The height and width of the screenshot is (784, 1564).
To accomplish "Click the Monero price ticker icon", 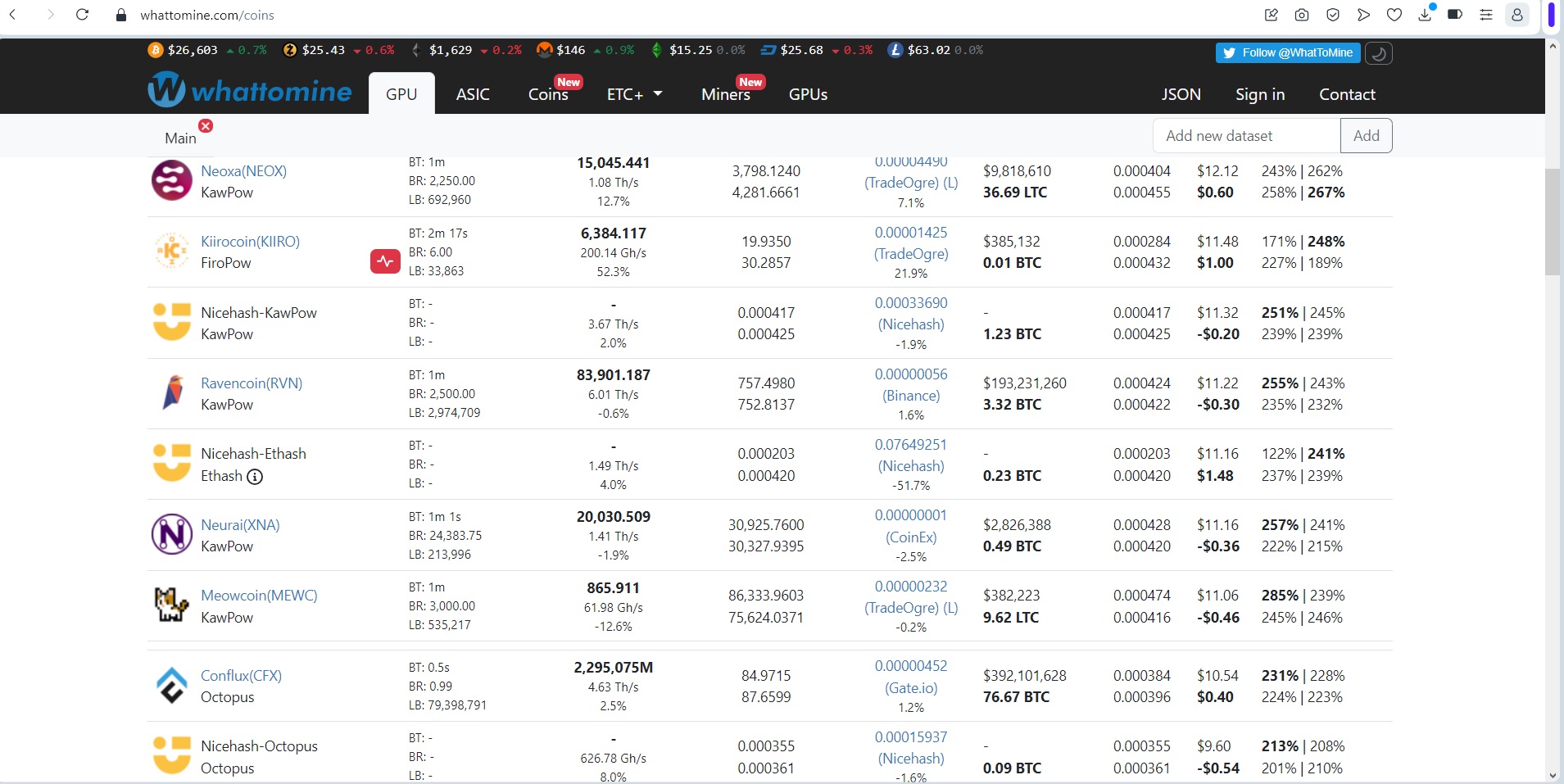I will 545,50.
